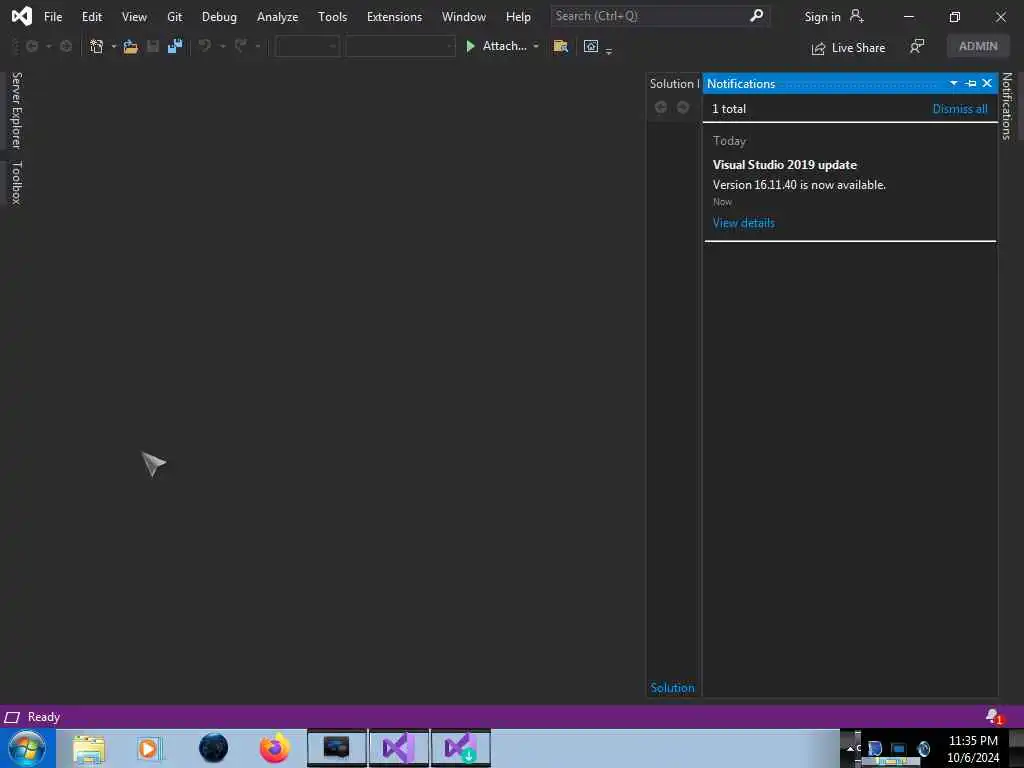This screenshot has height=768, width=1024.
Task: Switch to the Solution Explorer tab header
Action: tap(673, 84)
